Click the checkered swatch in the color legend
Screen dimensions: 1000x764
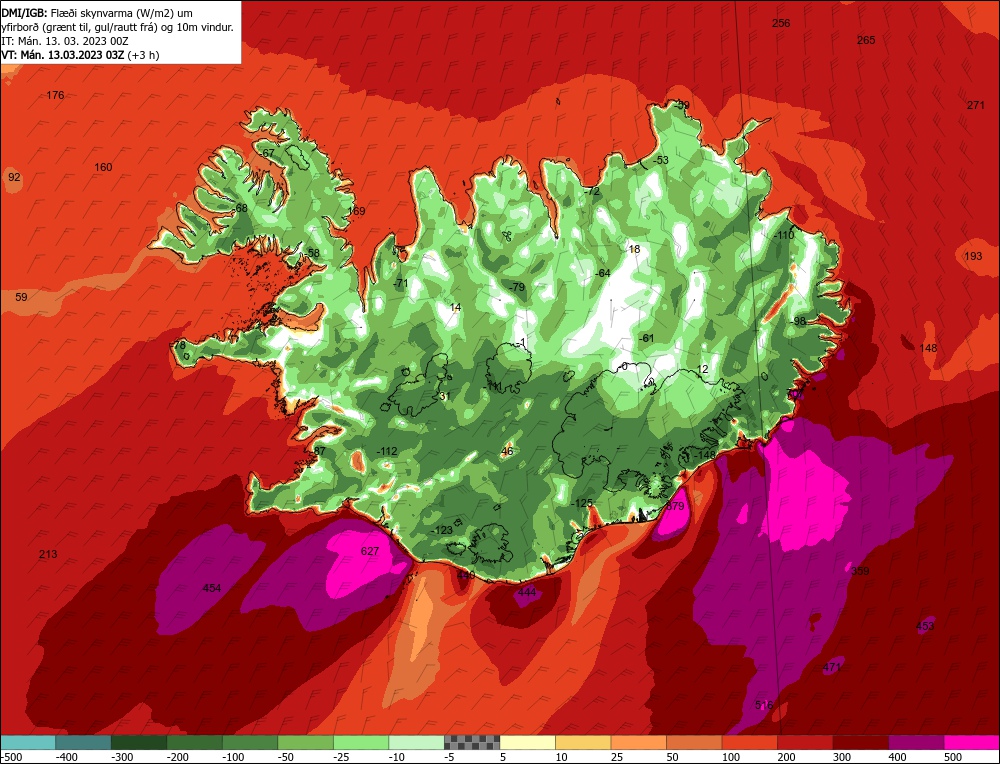(x=472, y=742)
